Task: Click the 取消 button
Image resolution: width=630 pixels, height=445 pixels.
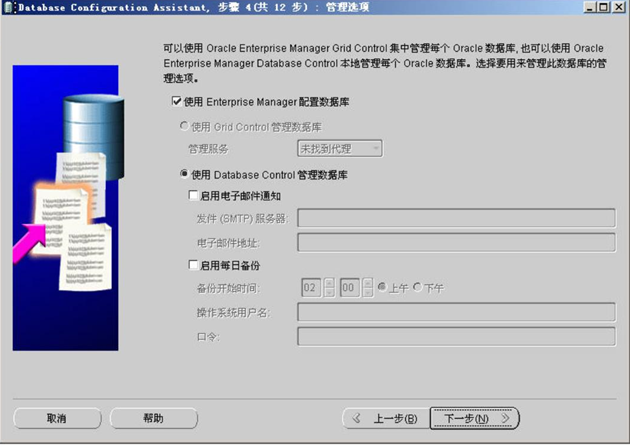Action: click(57, 418)
